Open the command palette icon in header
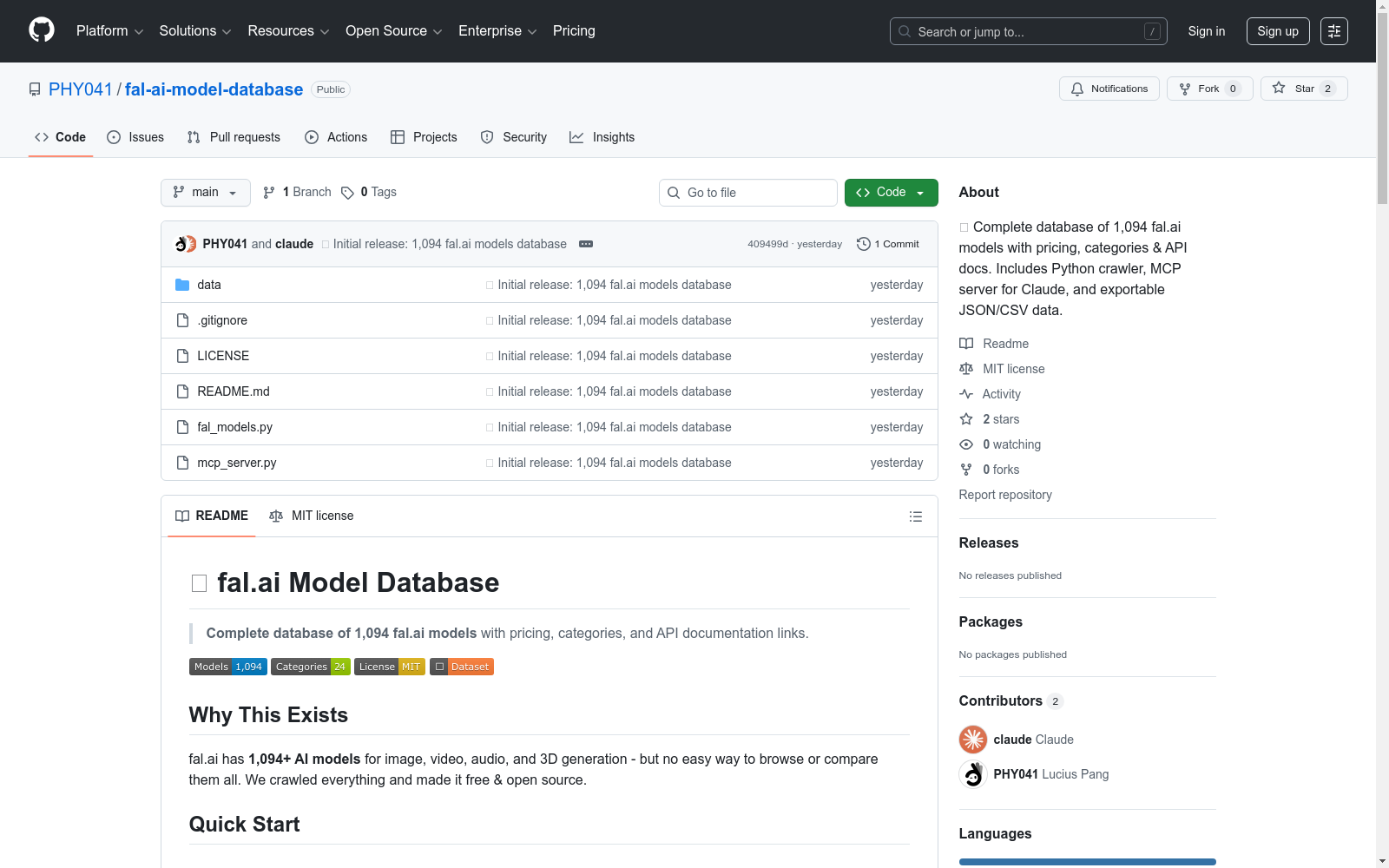The width and height of the screenshot is (1389, 868). [1334, 31]
